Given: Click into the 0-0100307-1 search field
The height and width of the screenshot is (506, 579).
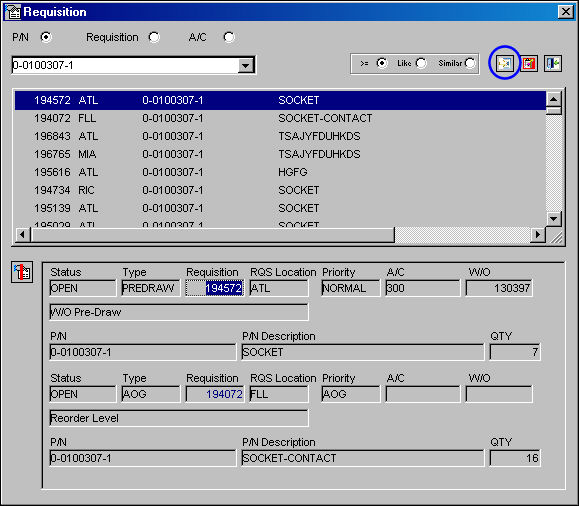Looking at the screenshot, I should coord(125,65).
